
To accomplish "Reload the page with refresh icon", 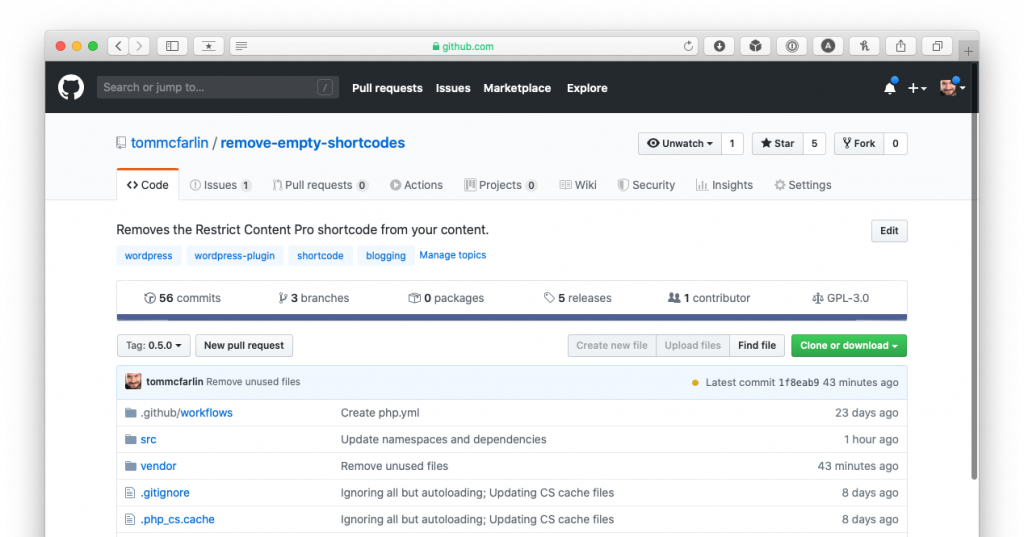I will coord(688,46).
